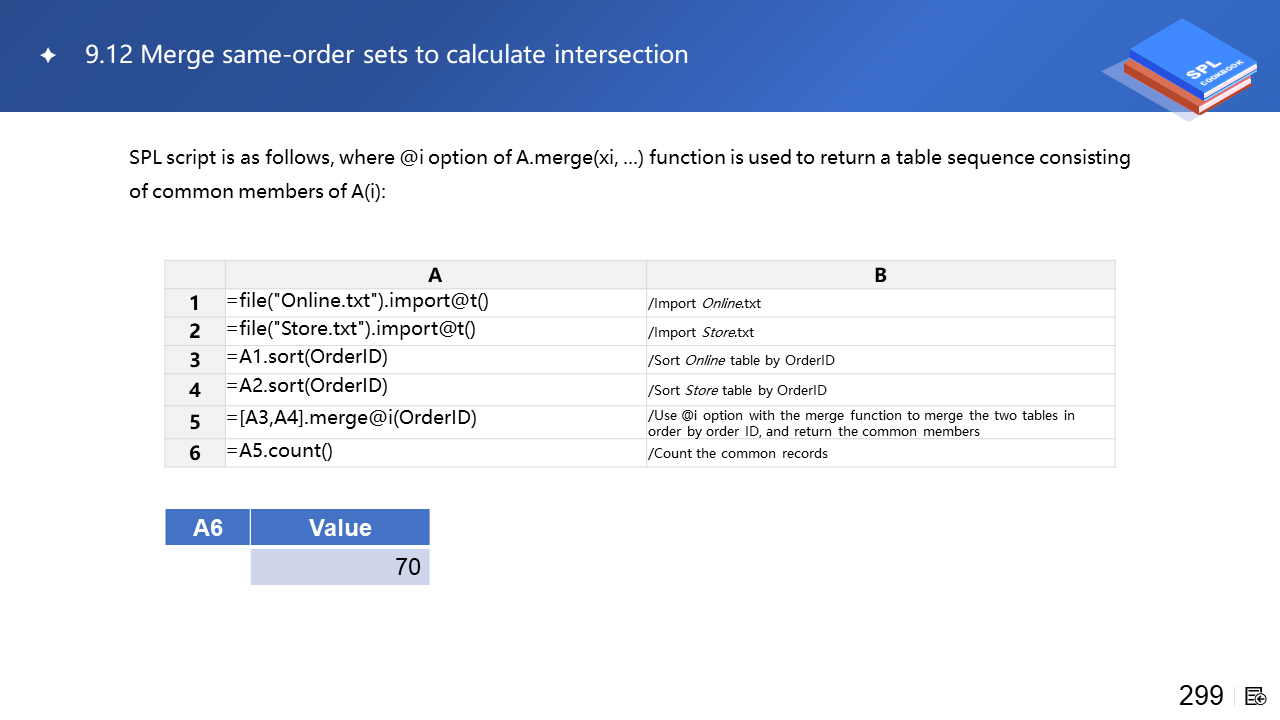Click the "Import Online.txt" comment cell
Viewport: 1280px width, 720px height.
click(x=705, y=303)
